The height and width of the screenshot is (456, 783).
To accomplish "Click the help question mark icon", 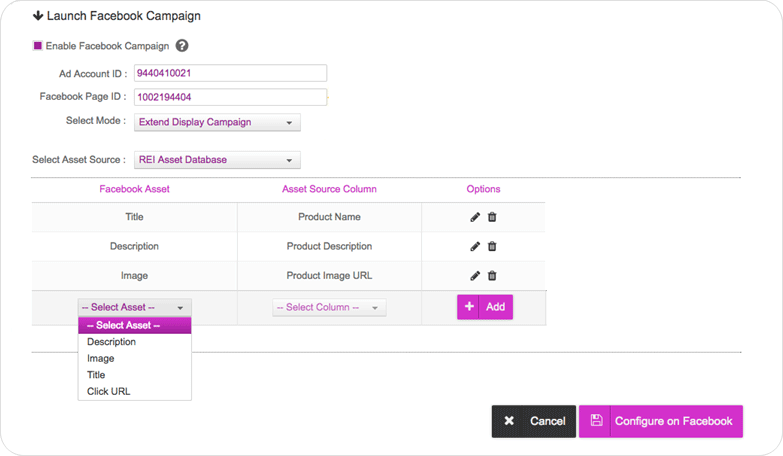I will pos(182,46).
